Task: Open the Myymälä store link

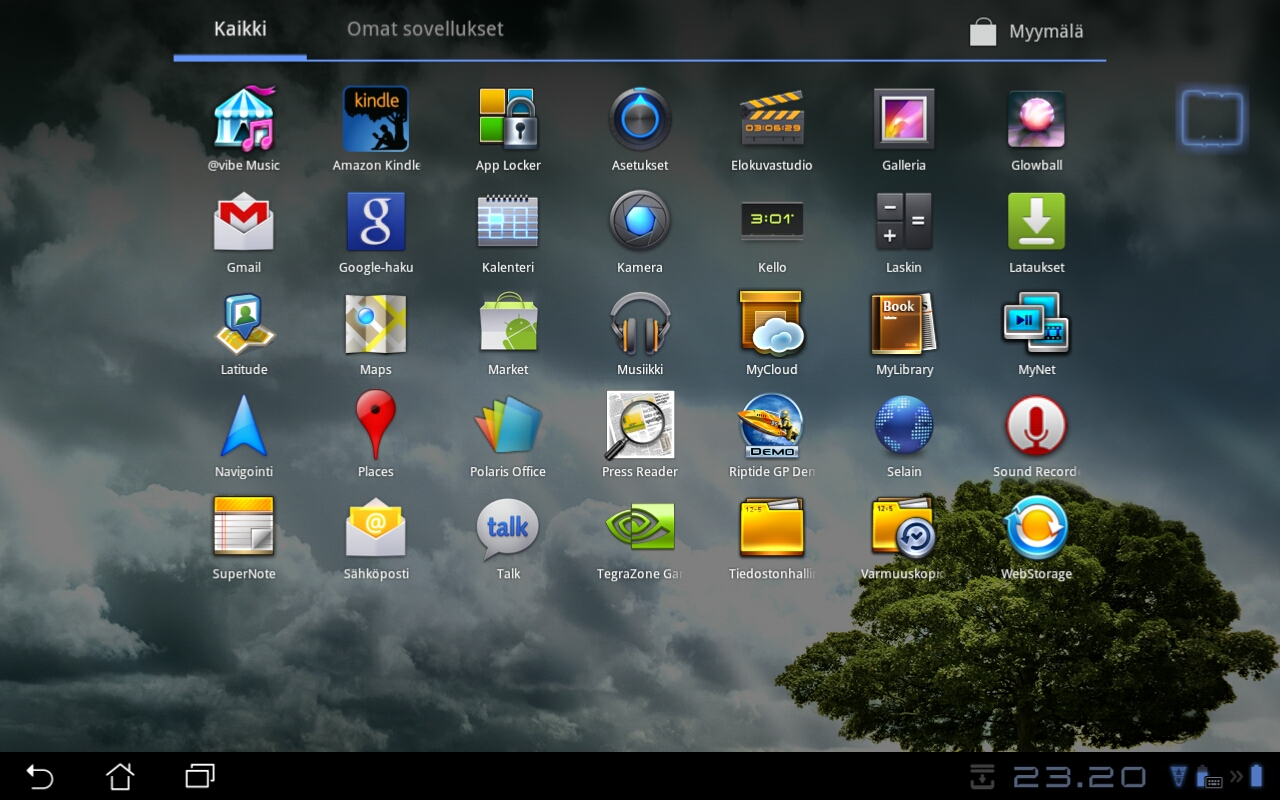Action: pos(1027,32)
